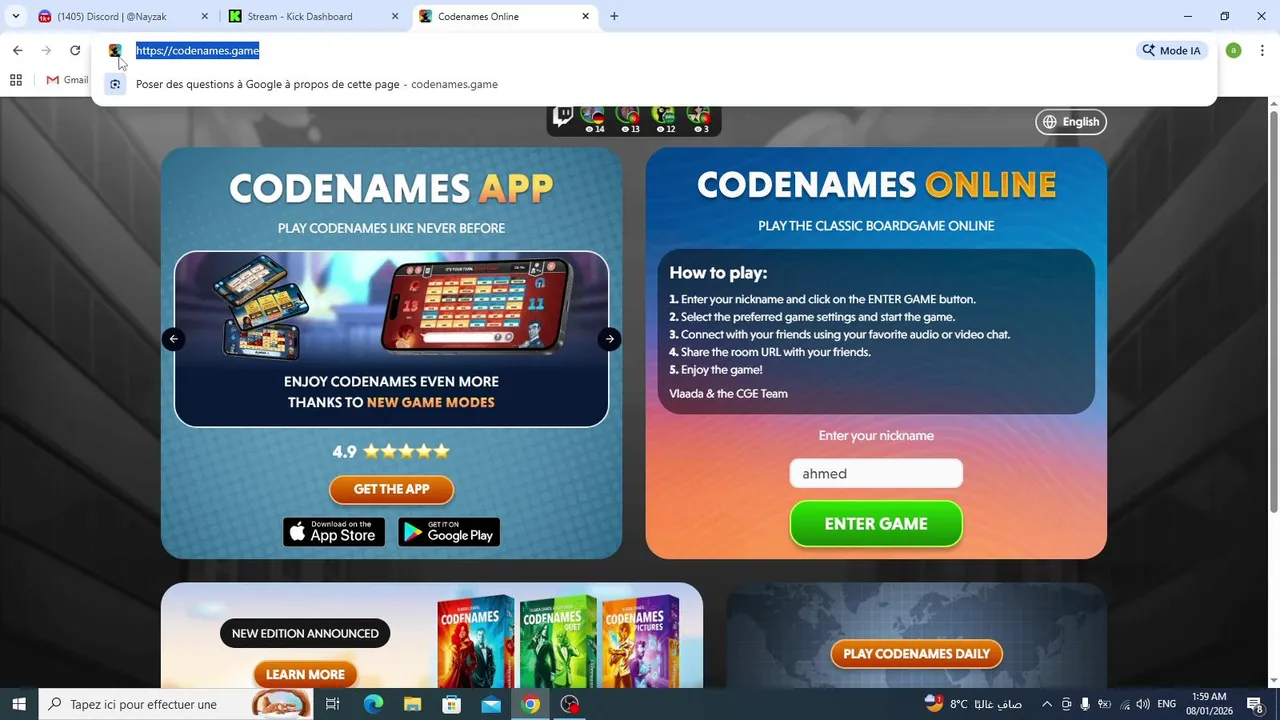Open the Gmail bookmark

[67, 80]
